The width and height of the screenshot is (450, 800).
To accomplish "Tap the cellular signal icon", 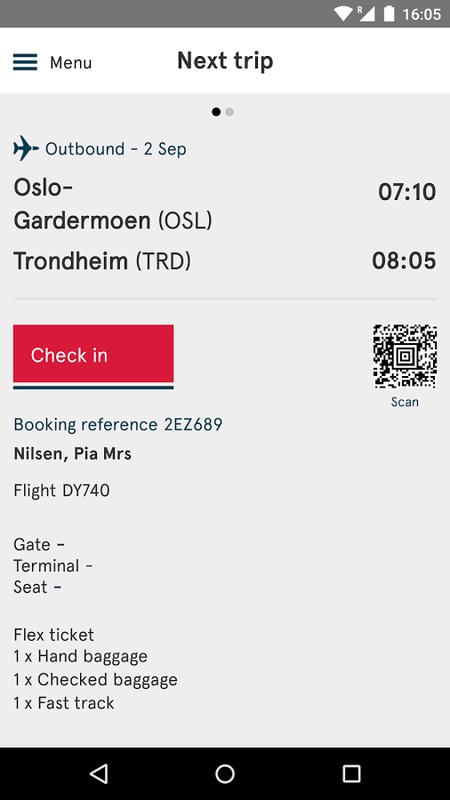I will pos(366,14).
